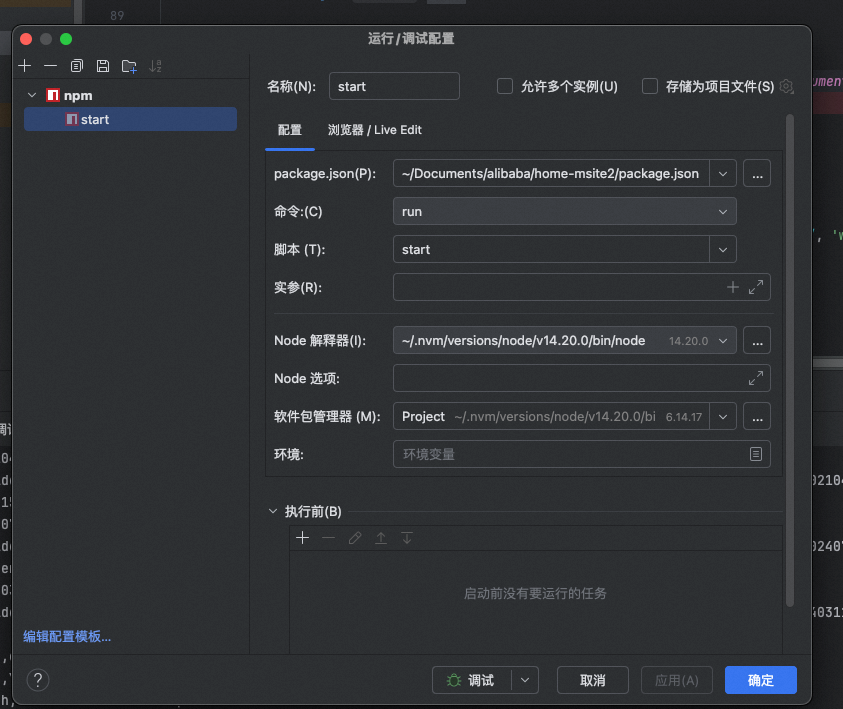This screenshot has height=709, width=843.
Task: Save the configuration with the disk icon
Action: [103, 66]
